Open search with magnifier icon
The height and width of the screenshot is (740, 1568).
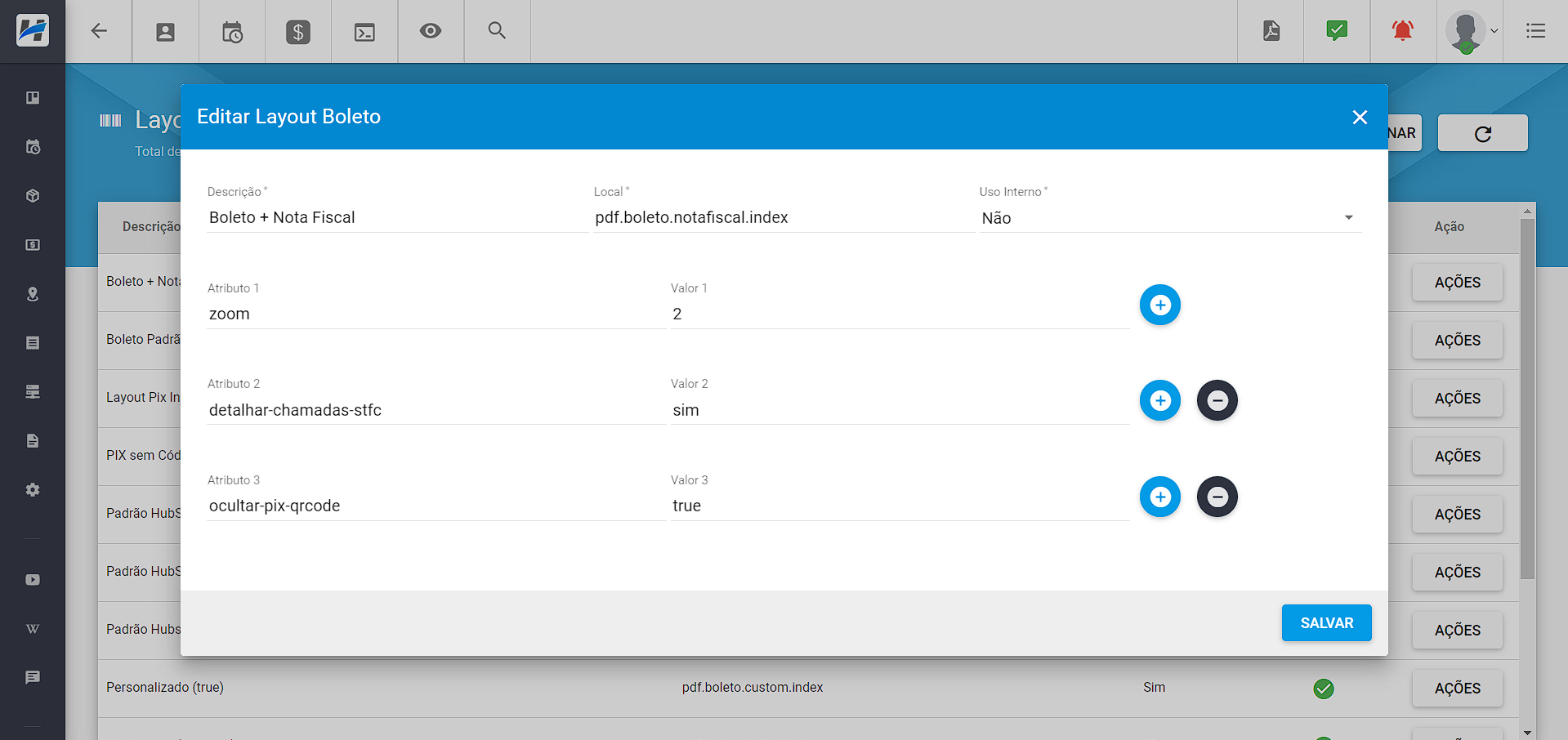497,31
